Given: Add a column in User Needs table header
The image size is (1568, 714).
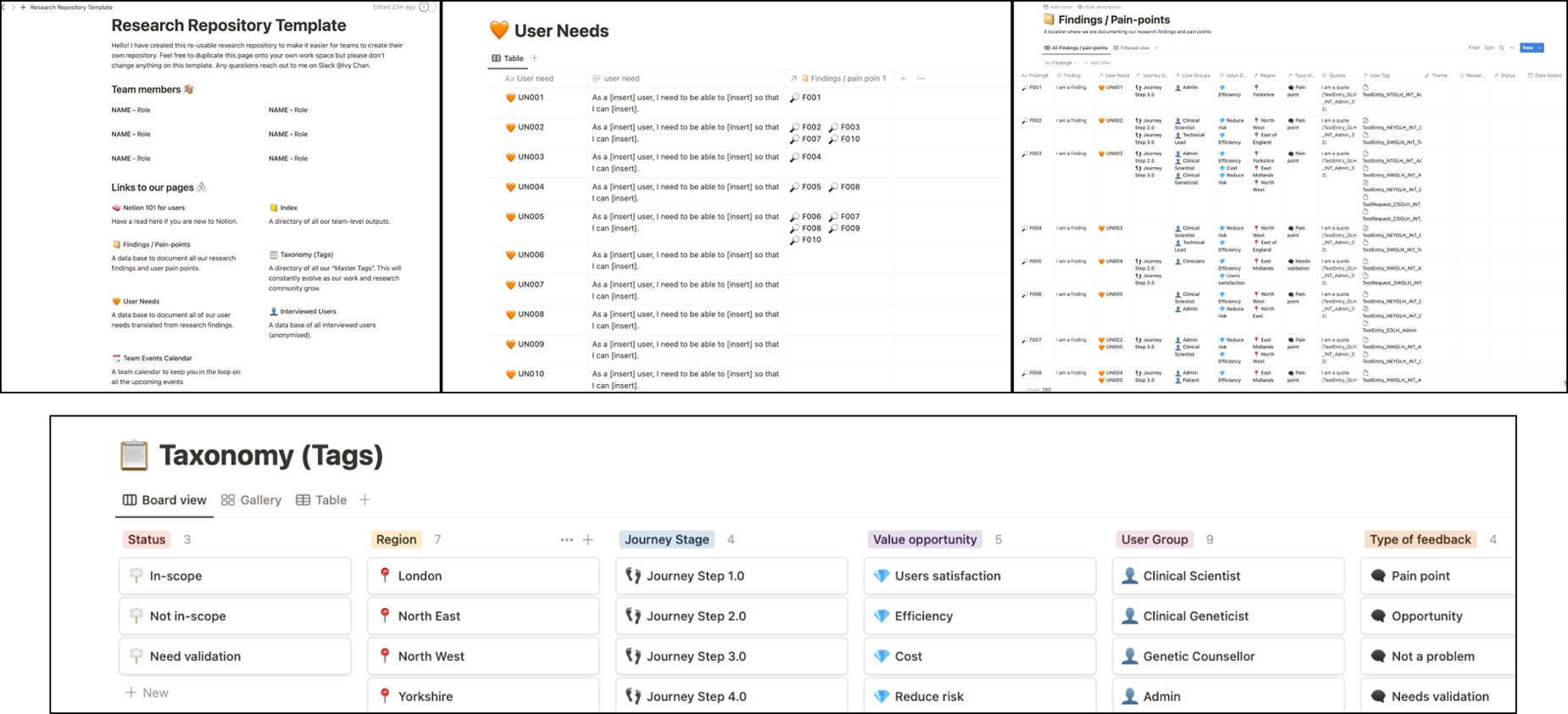Looking at the screenshot, I should (x=903, y=79).
